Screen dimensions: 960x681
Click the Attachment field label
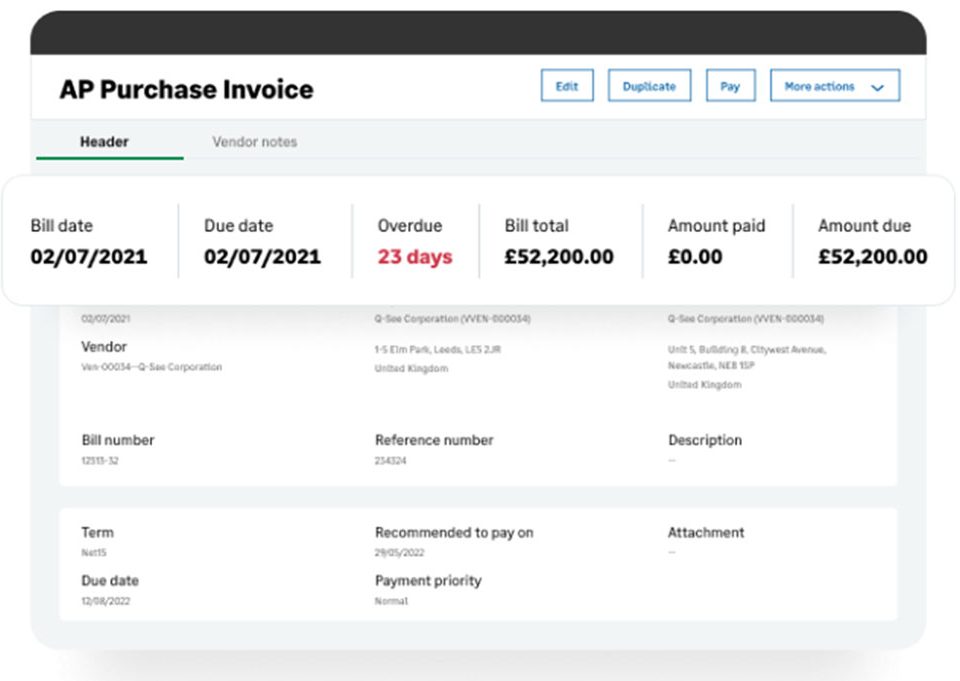click(x=706, y=533)
